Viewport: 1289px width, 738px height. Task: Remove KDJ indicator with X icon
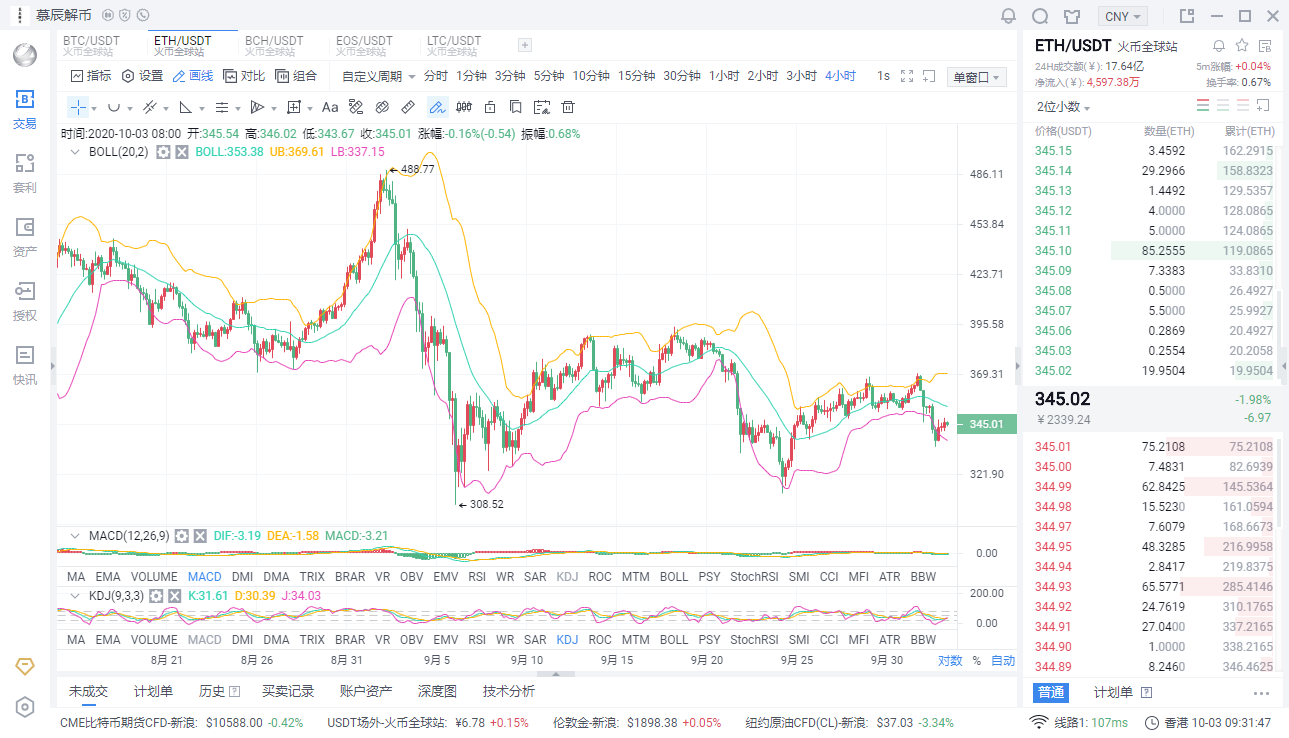(177, 596)
